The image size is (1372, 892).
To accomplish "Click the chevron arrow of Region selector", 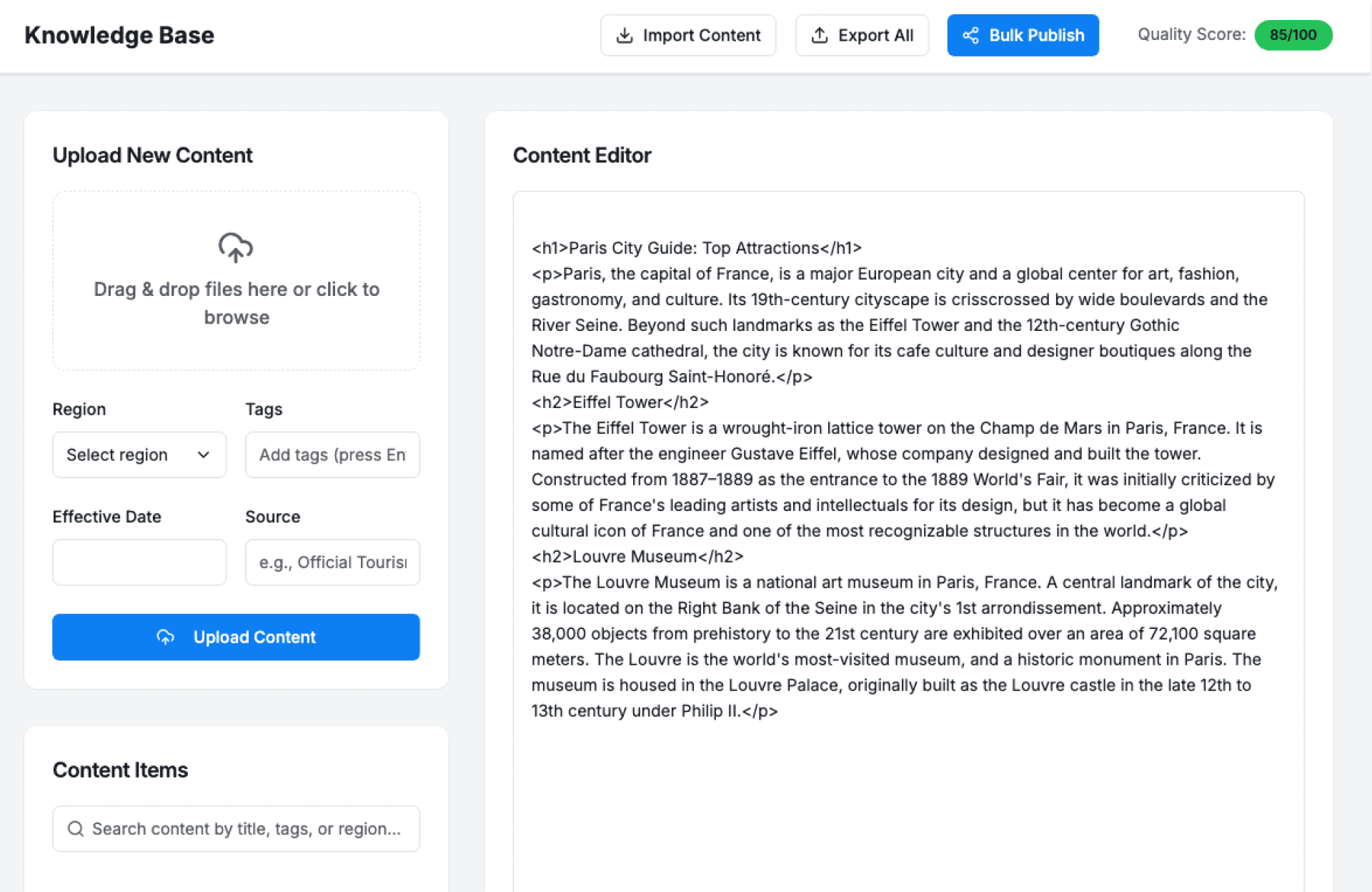I will [x=204, y=455].
